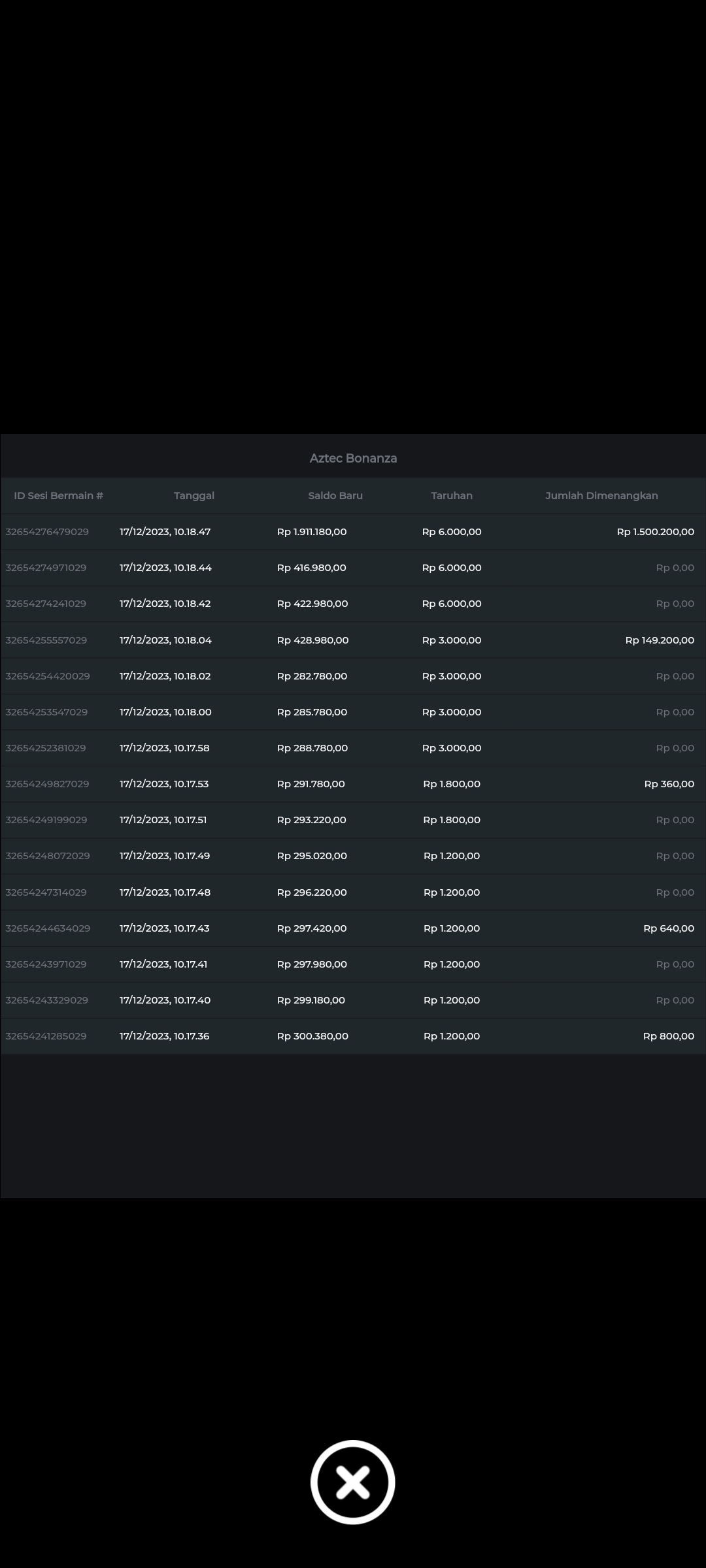Click the row dated 17/12/2023, 10.17.48
This screenshot has height=1568, width=706.
(165, 892)
